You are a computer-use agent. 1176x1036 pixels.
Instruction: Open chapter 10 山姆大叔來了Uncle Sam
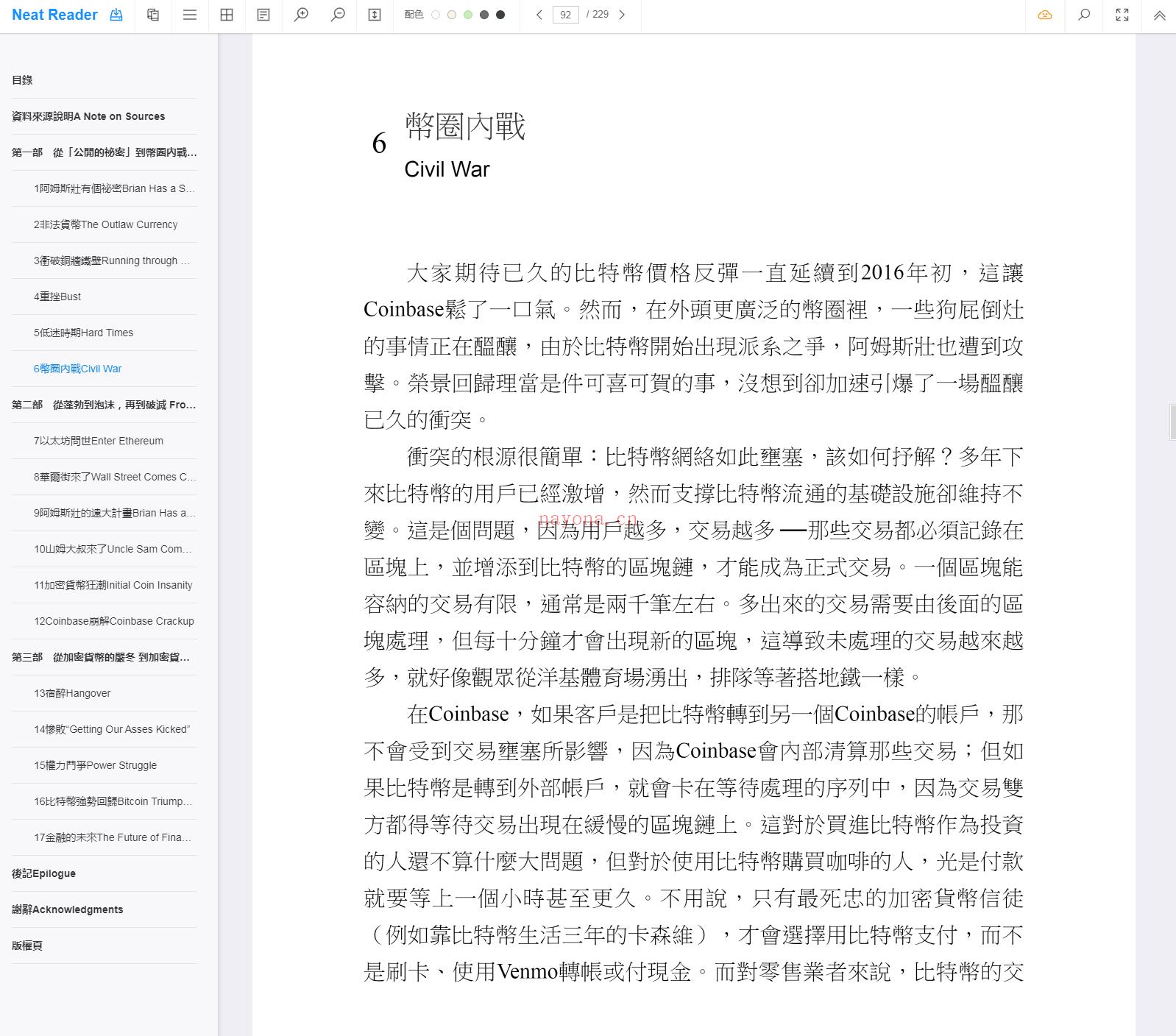point(105,549)
